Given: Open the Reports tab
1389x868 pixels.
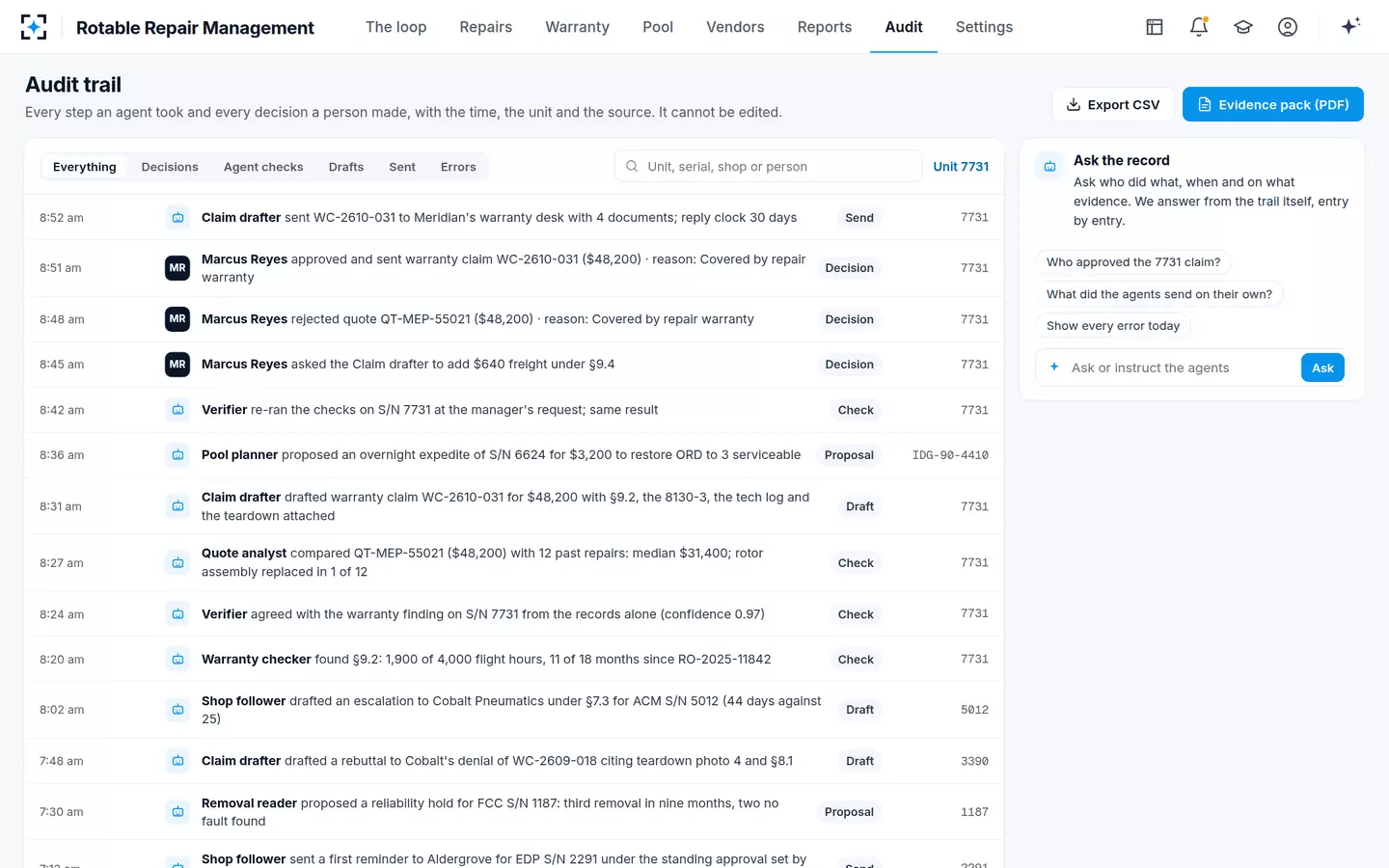Looking at the screenshot, I should 825,27.
